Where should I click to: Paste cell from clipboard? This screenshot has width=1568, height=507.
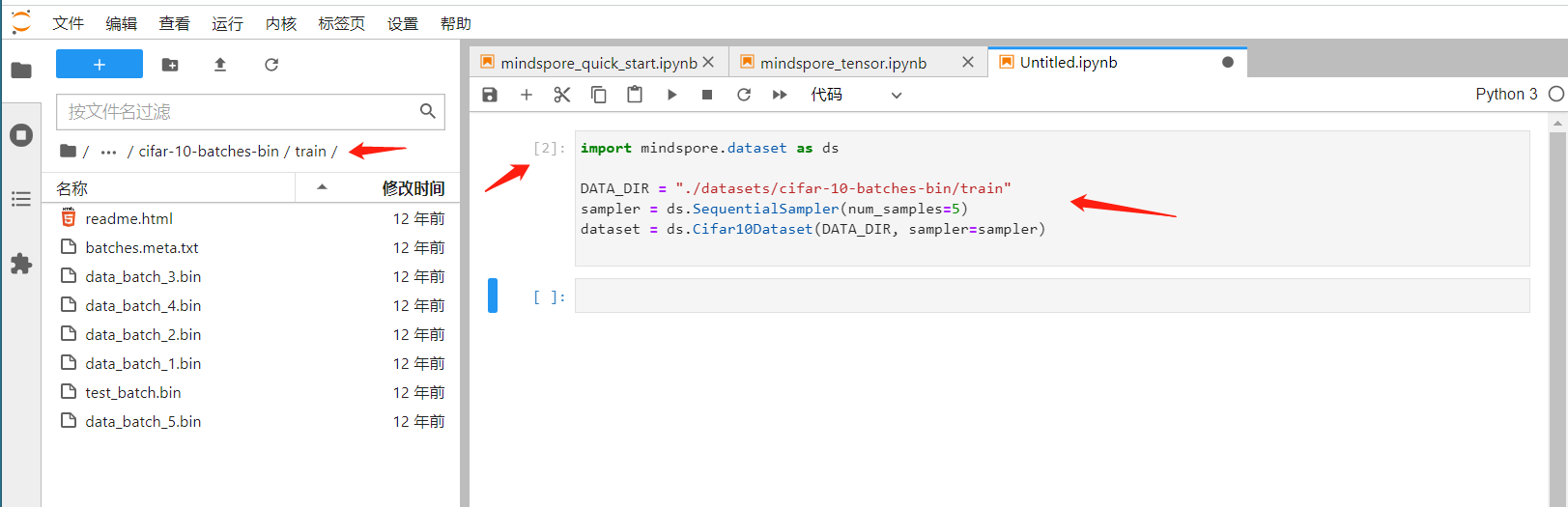[x=635, y=95]
